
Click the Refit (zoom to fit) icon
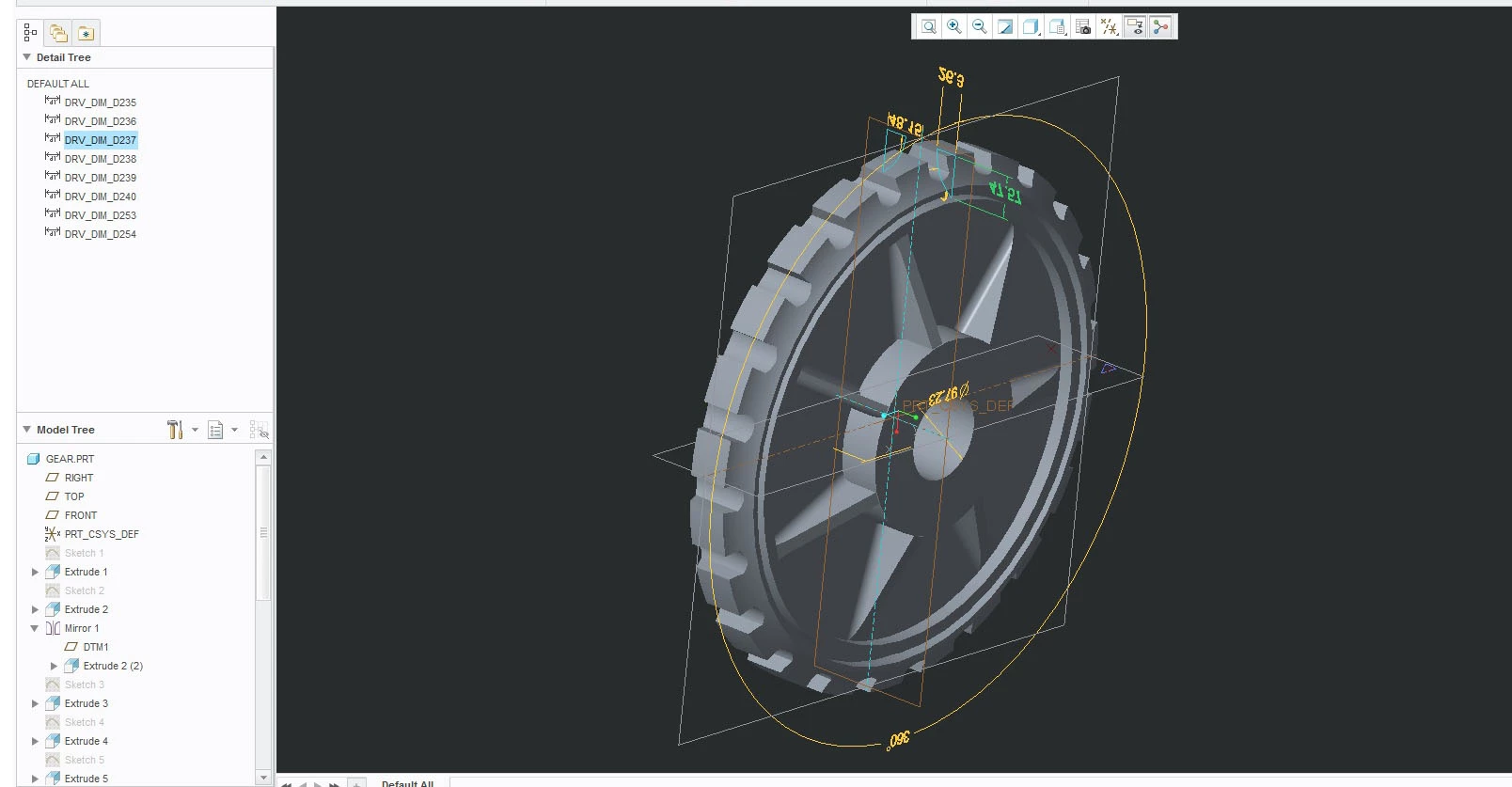point(928,26)
